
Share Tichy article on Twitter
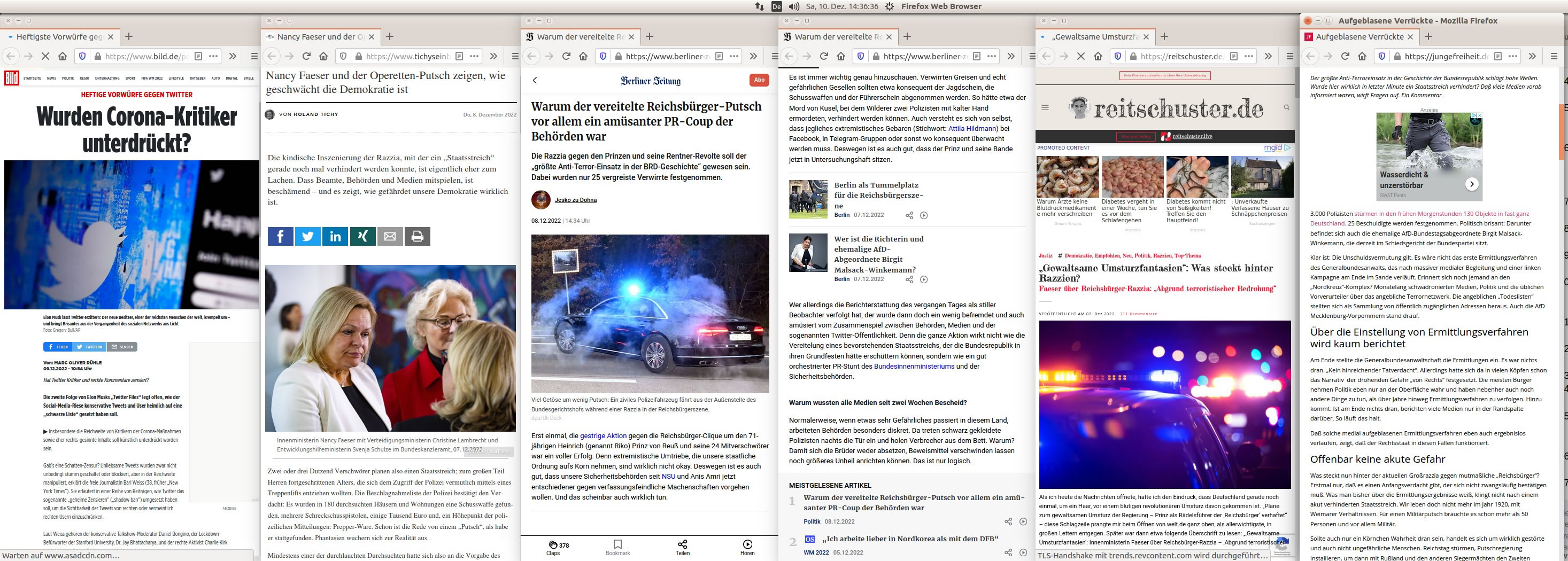click(308, 236)
